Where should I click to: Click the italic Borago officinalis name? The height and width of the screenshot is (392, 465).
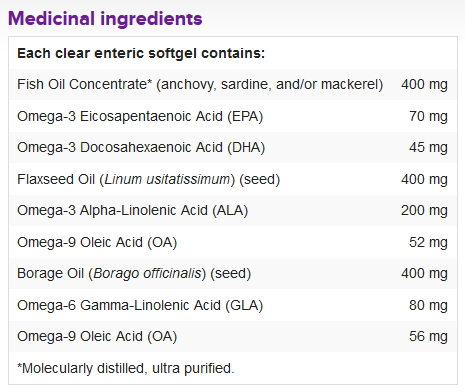(147, 273)
